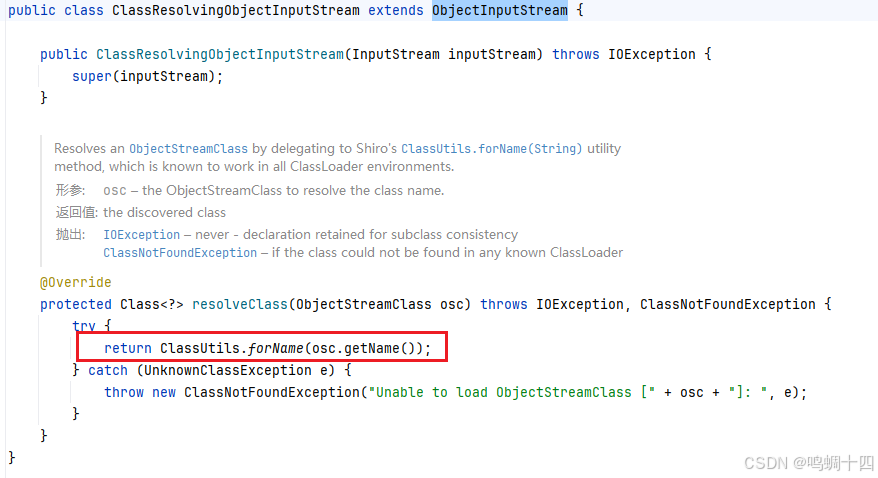Click IOException in the constructor throws clause

click(x=652, y=54)
